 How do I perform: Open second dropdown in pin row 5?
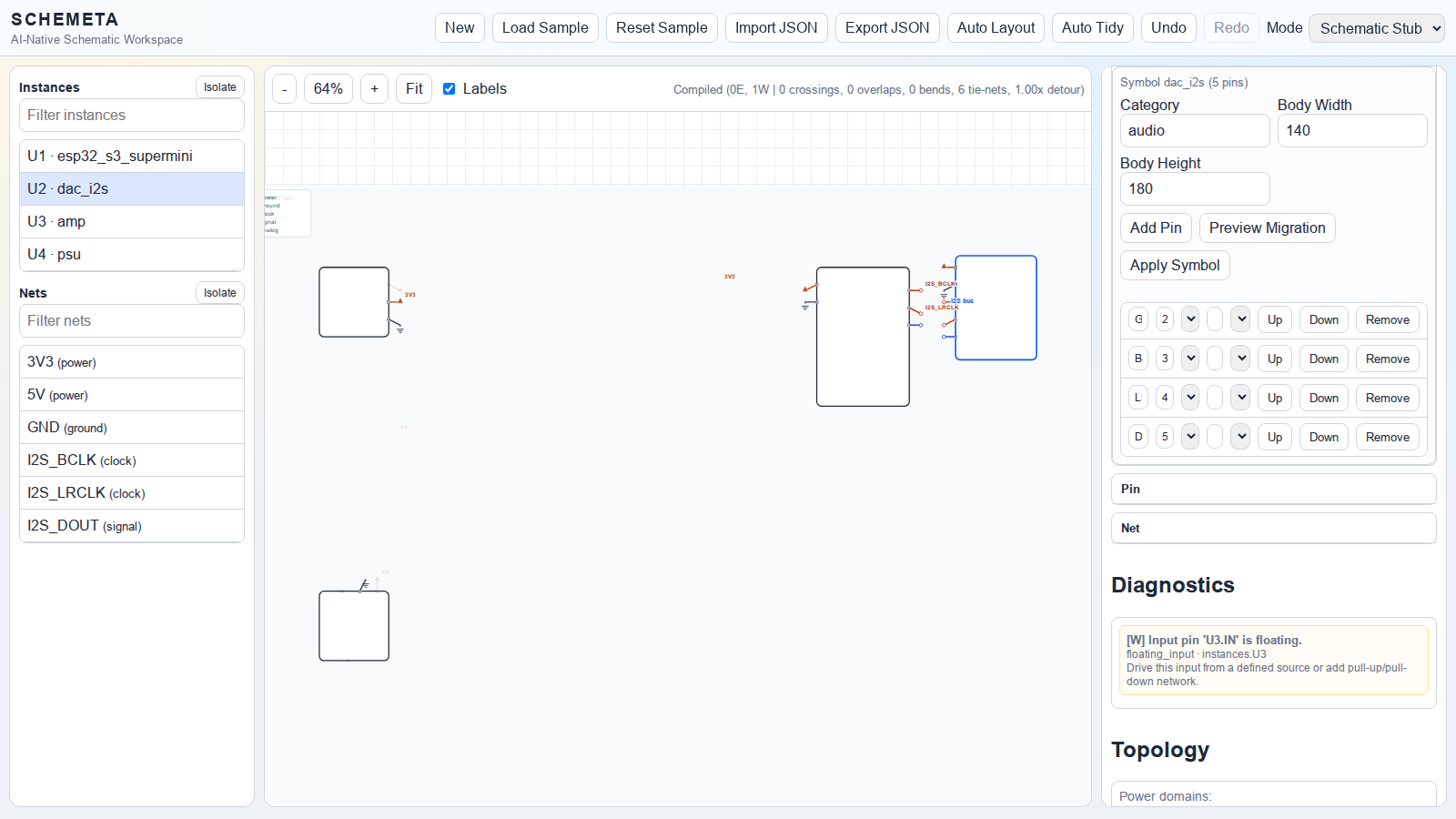point(1241,437)
